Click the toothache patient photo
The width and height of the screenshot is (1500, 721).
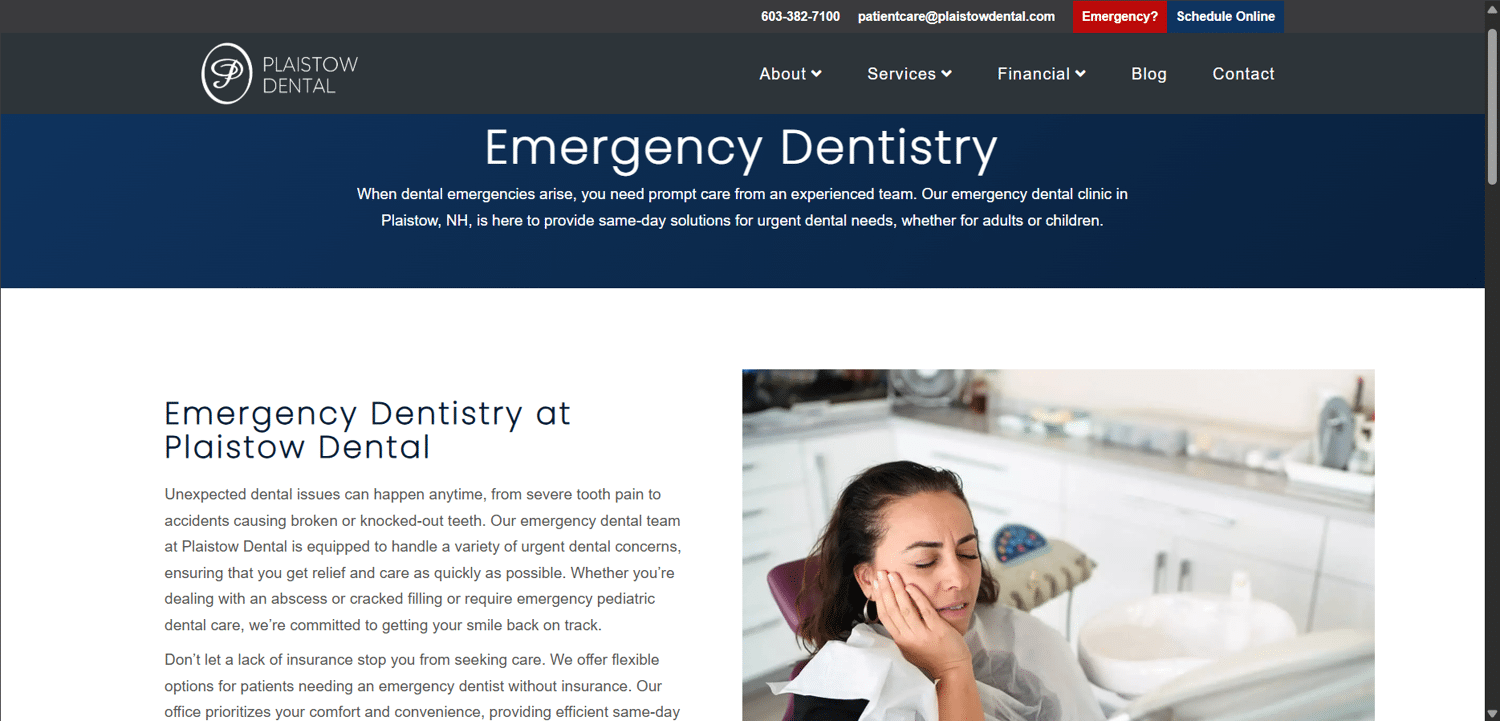click(1058, 545)
